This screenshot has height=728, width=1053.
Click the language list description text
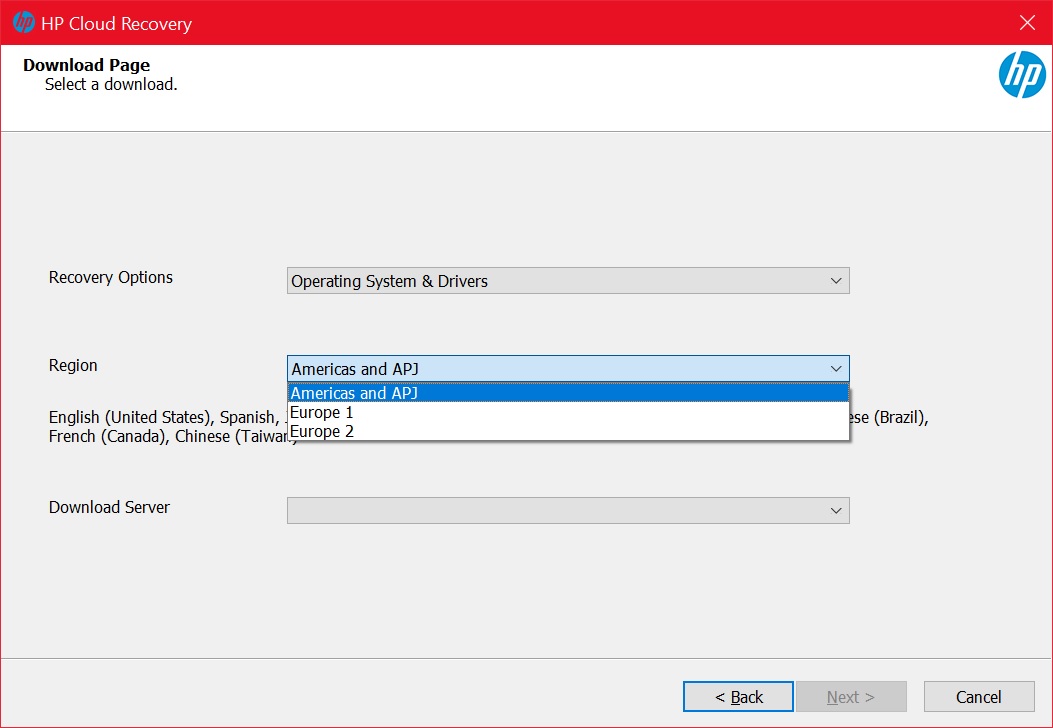pos(488,426)
